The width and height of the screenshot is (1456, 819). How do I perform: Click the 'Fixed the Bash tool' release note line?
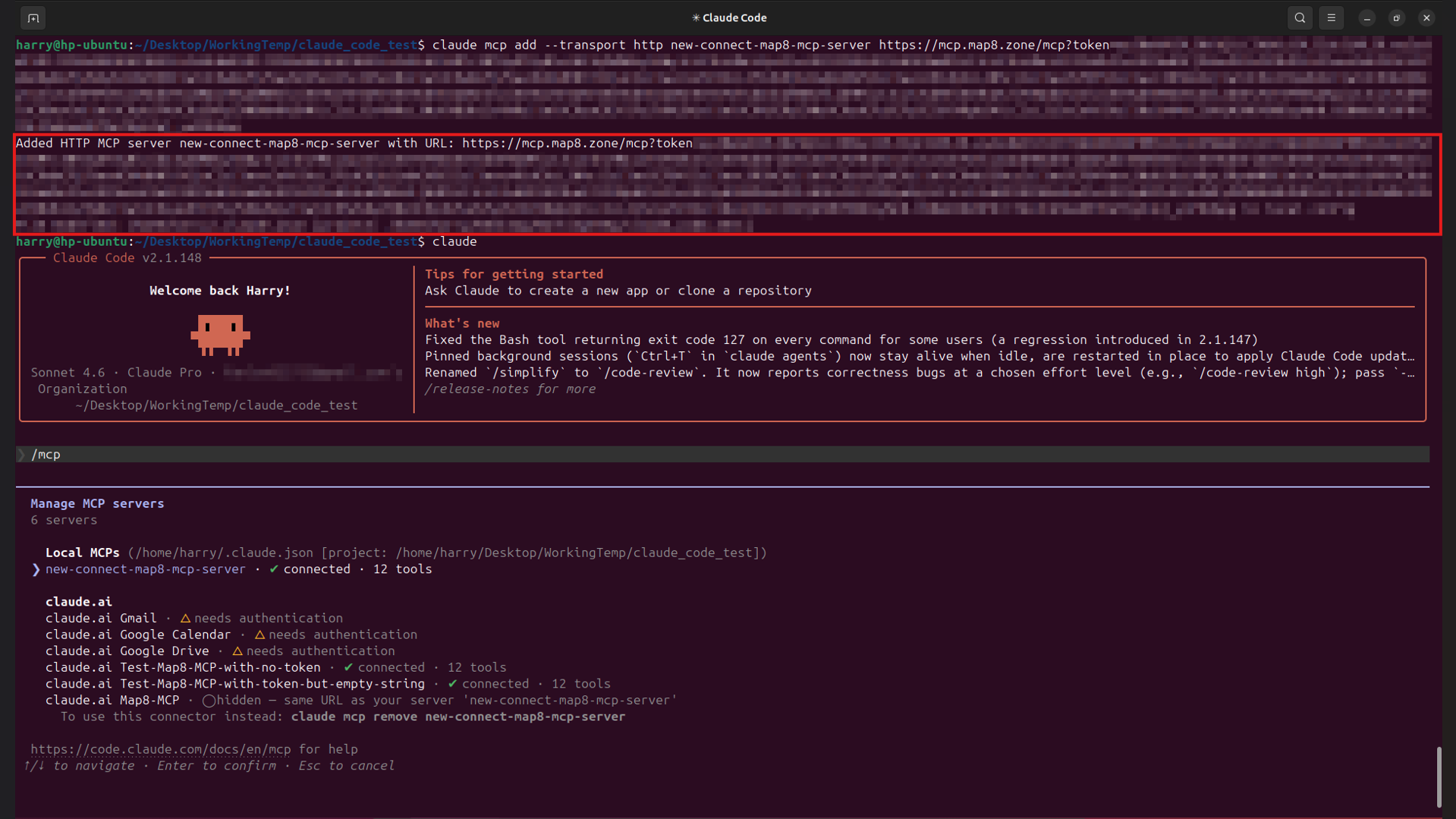click(841, 339)
